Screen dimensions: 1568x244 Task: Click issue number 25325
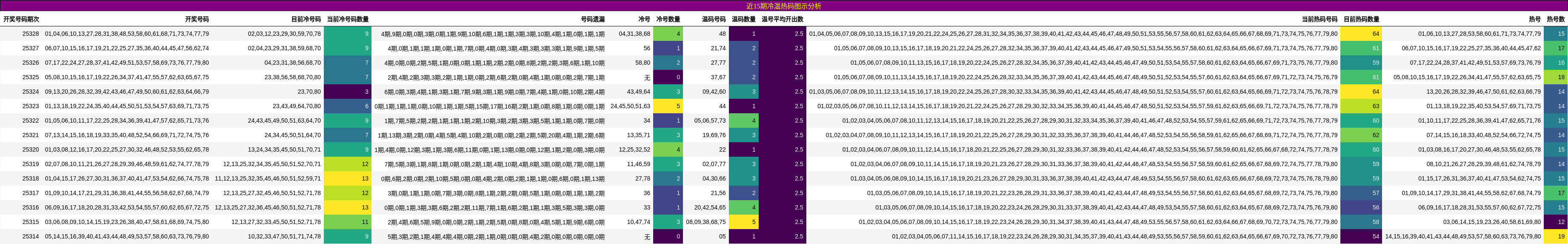point(31,77)
